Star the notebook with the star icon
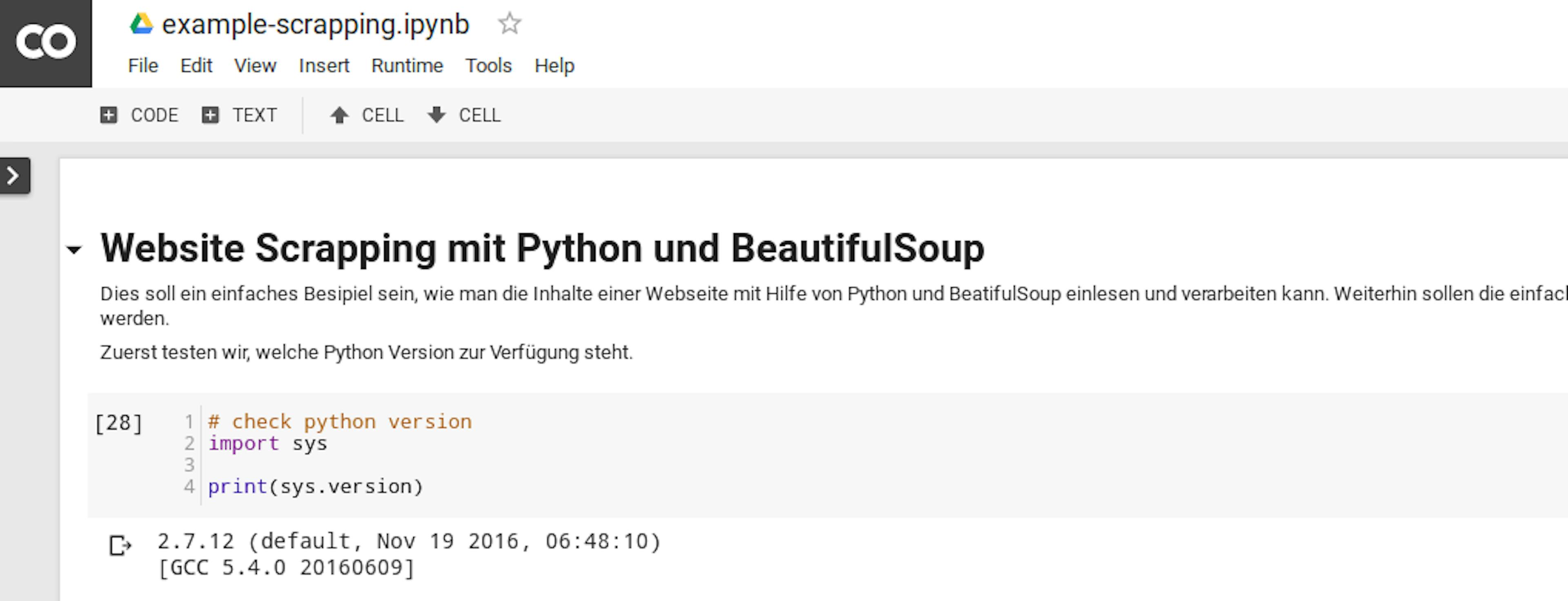Image resolution: width=1568 pixels, height=601 pixels. 510,25
